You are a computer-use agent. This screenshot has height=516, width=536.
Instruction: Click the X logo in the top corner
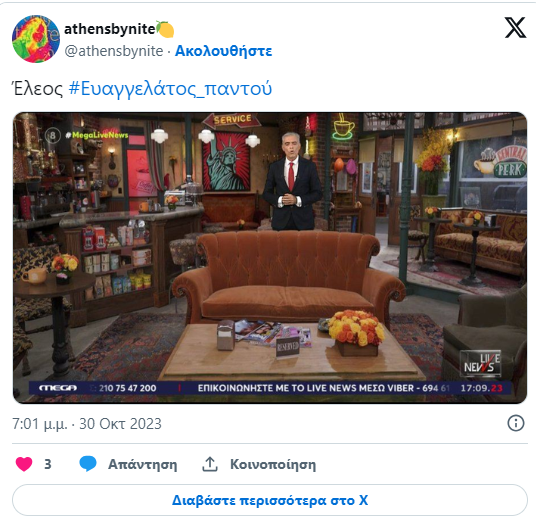pyautogui.click(x=515, y=28)
